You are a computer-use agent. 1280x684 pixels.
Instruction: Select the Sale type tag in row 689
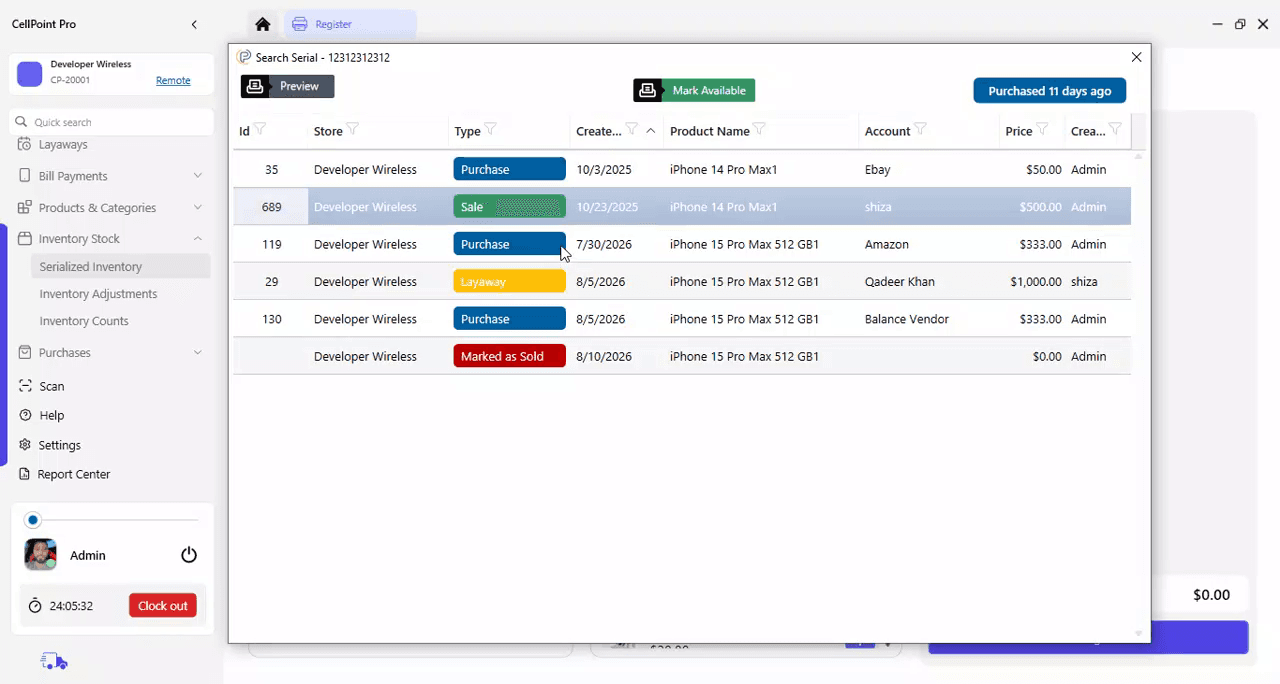pos(510,207)
